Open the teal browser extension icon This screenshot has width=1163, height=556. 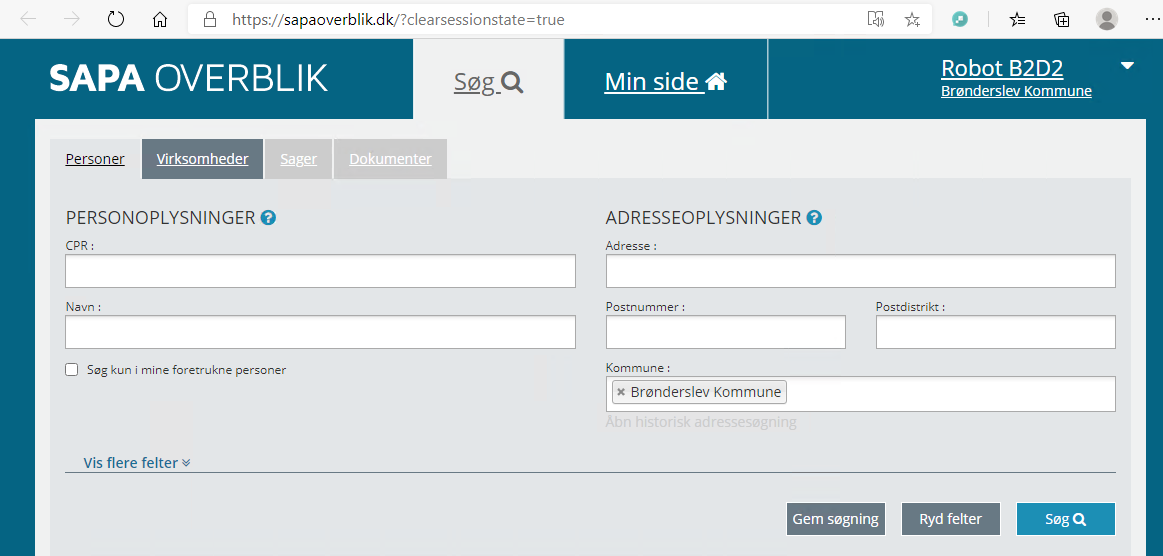(x=960, y=19)
